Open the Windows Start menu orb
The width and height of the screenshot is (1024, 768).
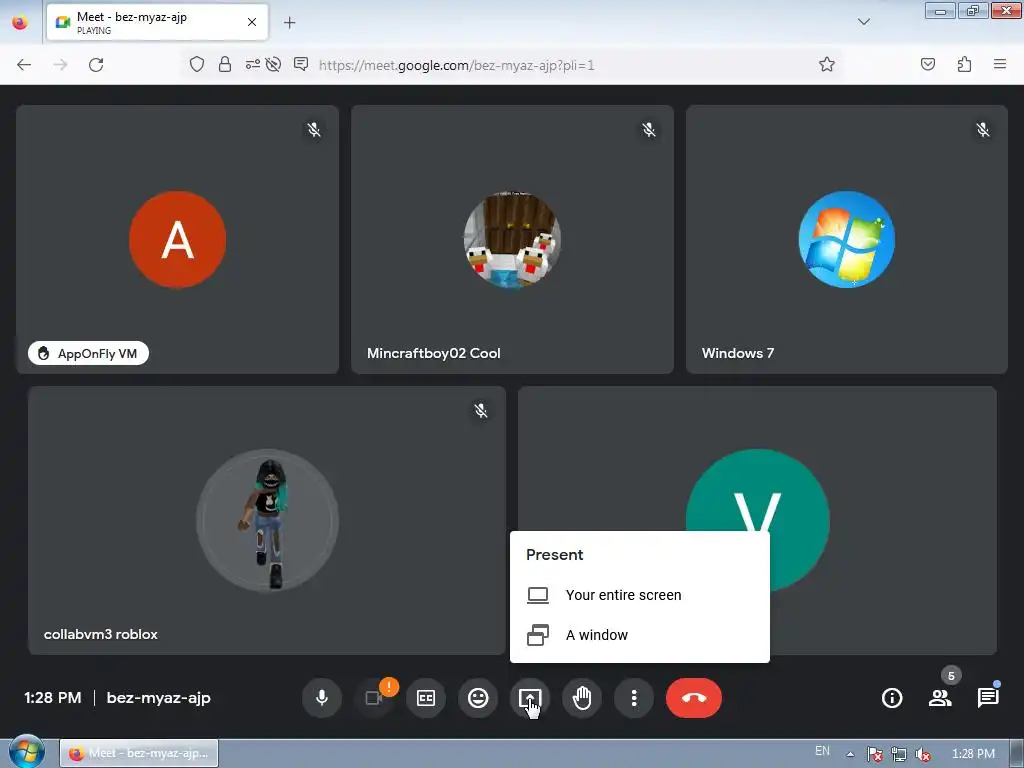coord(26,752)
